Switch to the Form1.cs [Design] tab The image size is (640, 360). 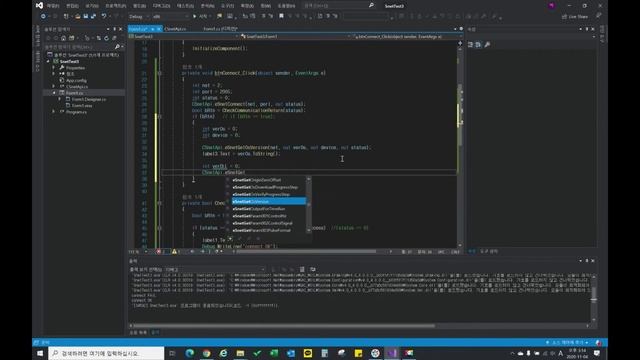click(220, 29)
